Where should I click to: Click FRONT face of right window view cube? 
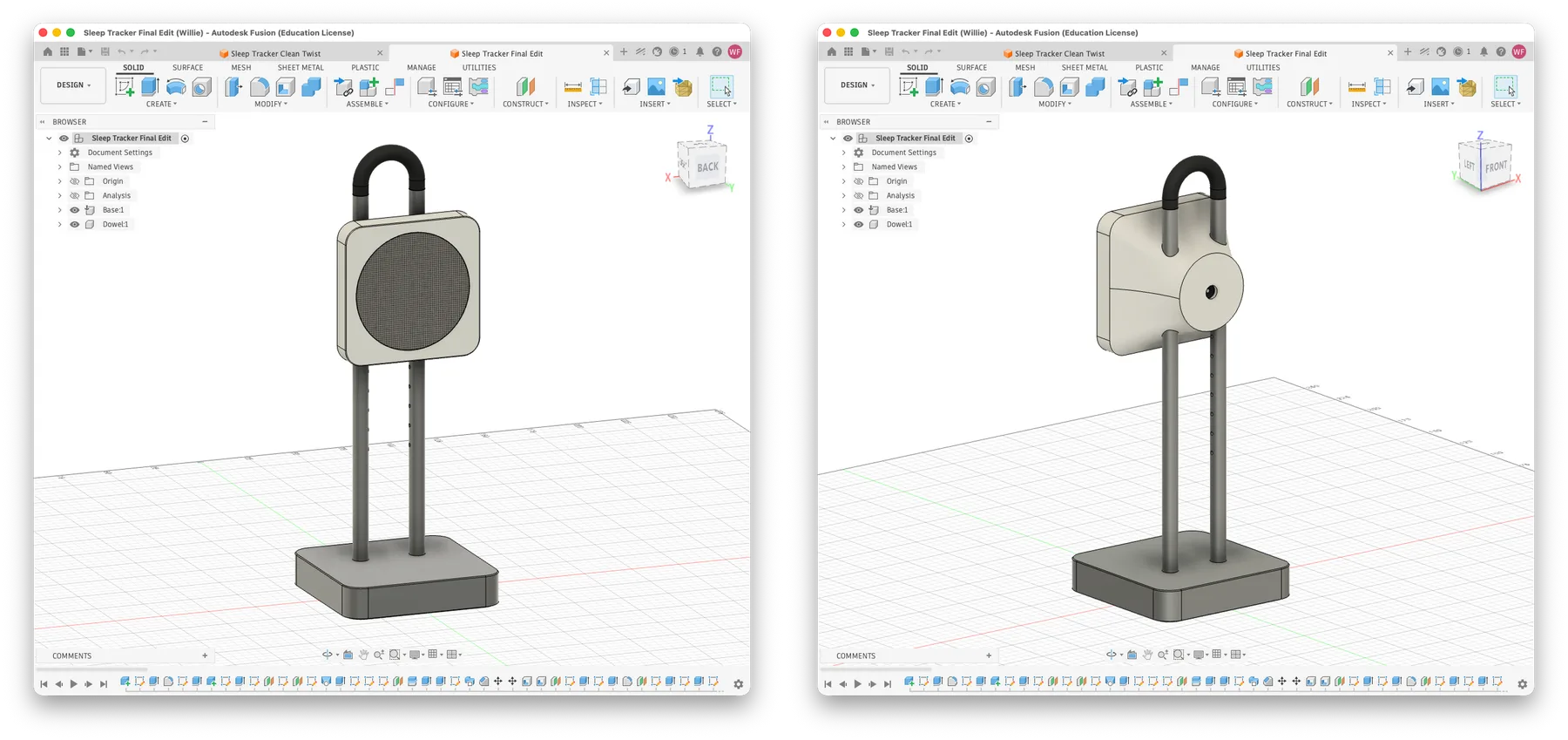[1497, 166]
